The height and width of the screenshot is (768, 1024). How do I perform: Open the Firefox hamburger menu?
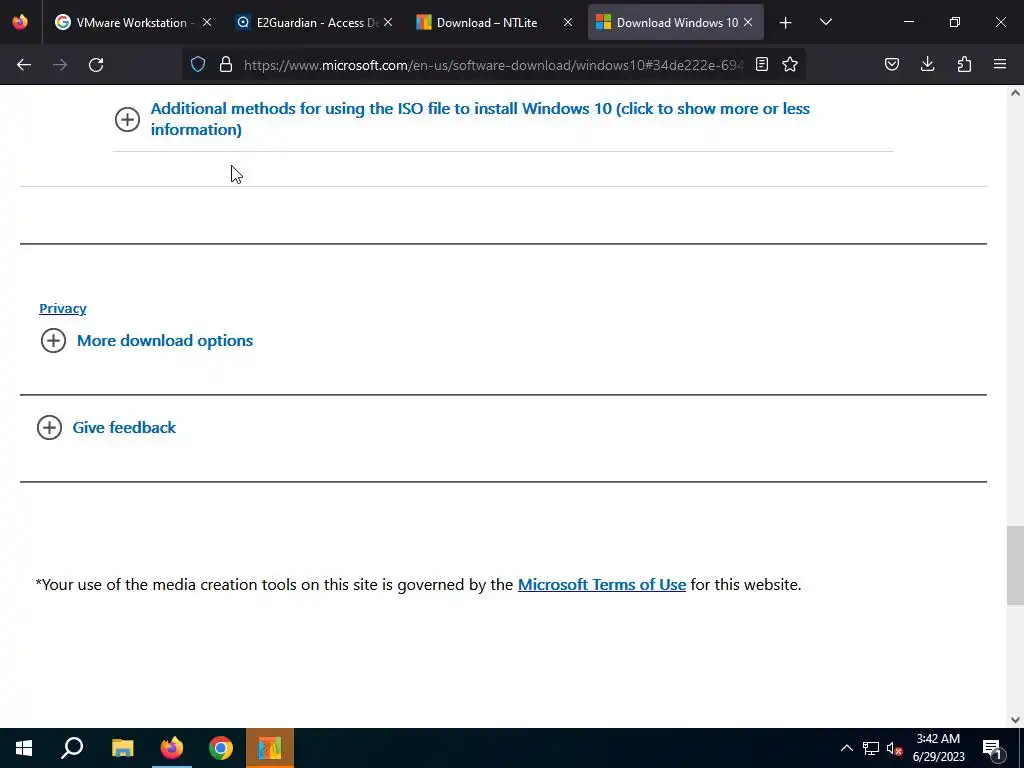point(1000,64)
